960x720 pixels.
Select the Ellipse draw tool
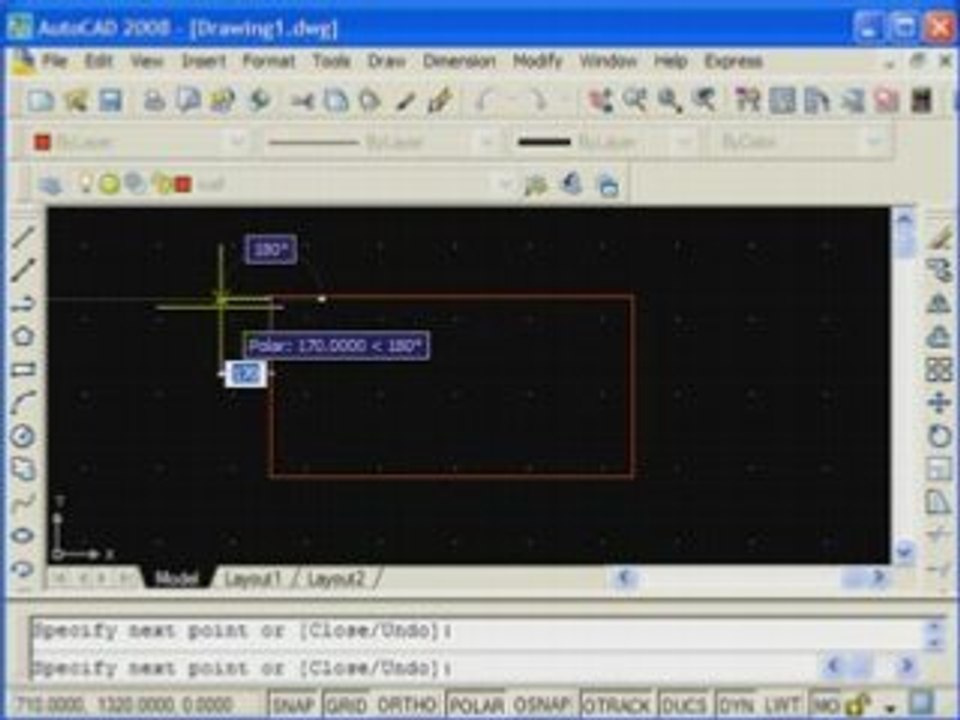click(x=23, y=536)
